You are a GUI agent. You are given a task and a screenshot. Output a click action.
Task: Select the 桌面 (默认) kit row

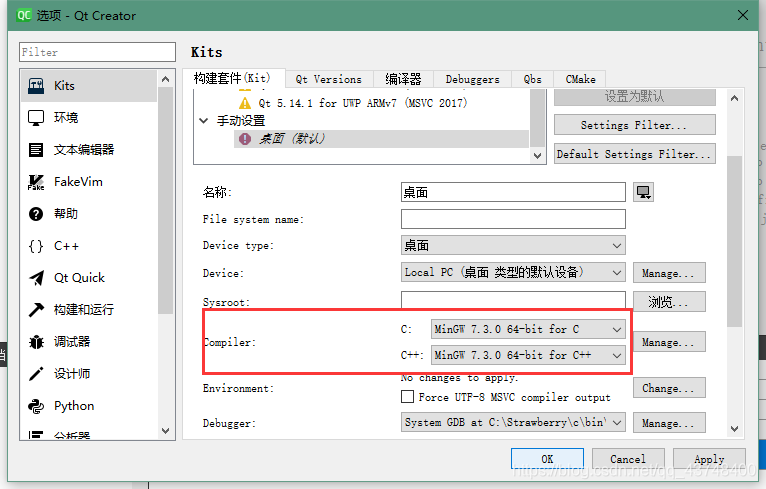(382, 139)
